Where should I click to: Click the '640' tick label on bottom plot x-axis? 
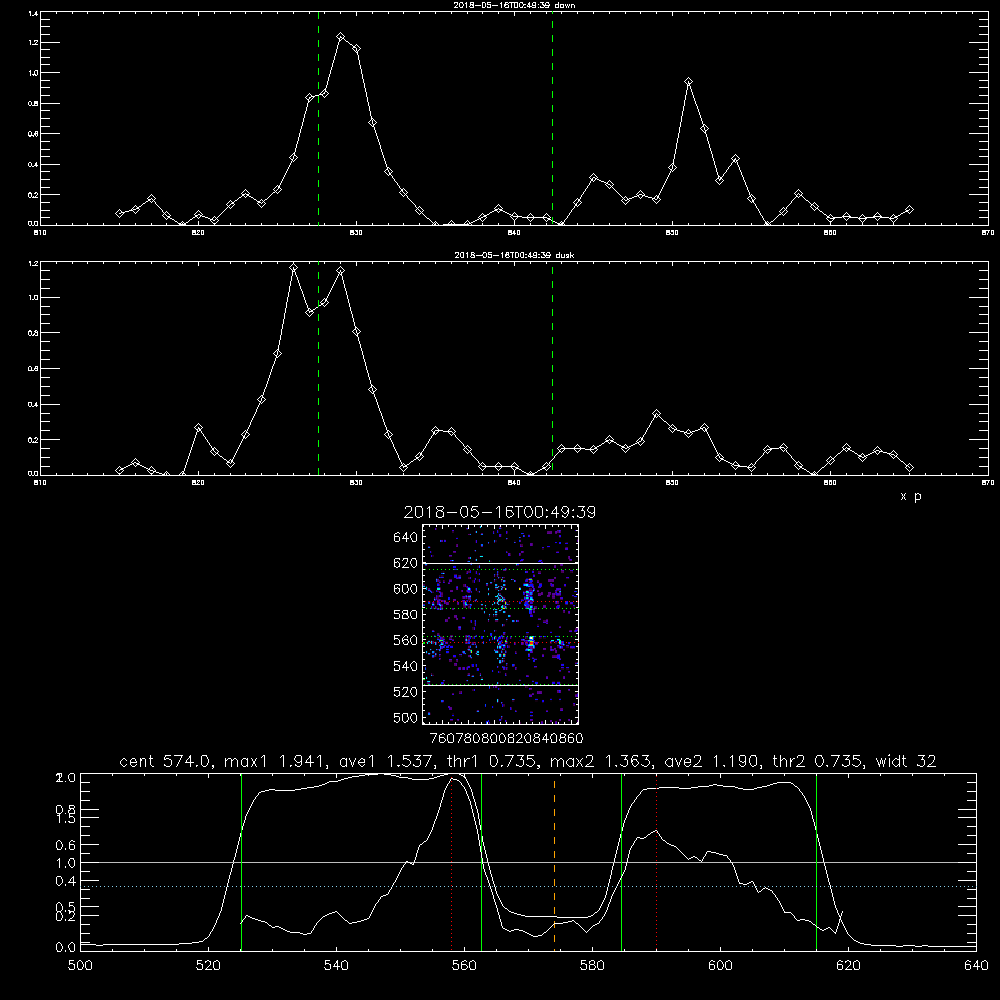[976, 966]
